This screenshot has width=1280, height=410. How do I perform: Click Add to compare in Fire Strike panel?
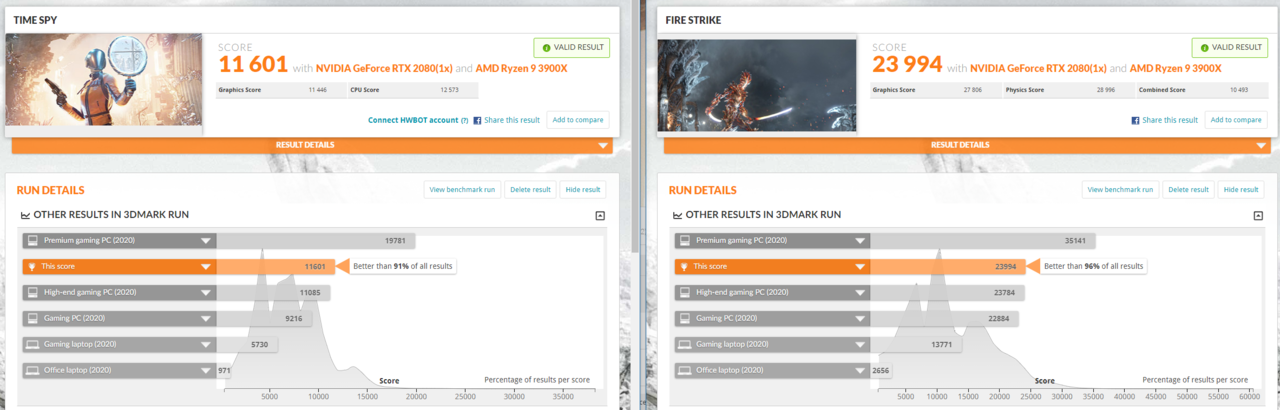(x=1235, y=120)
